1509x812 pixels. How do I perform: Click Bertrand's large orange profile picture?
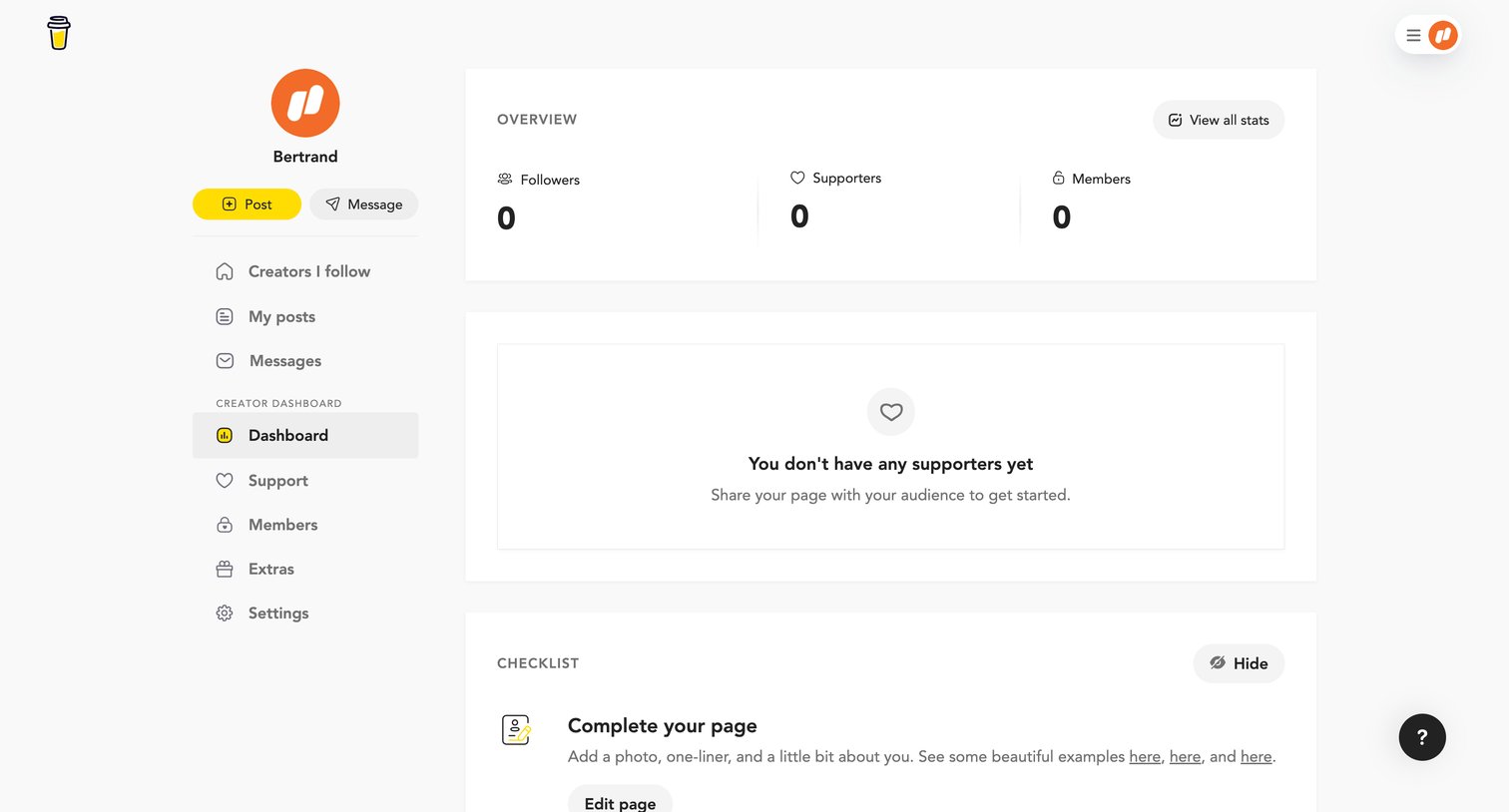pyautogui.click(x=305, y=103)
